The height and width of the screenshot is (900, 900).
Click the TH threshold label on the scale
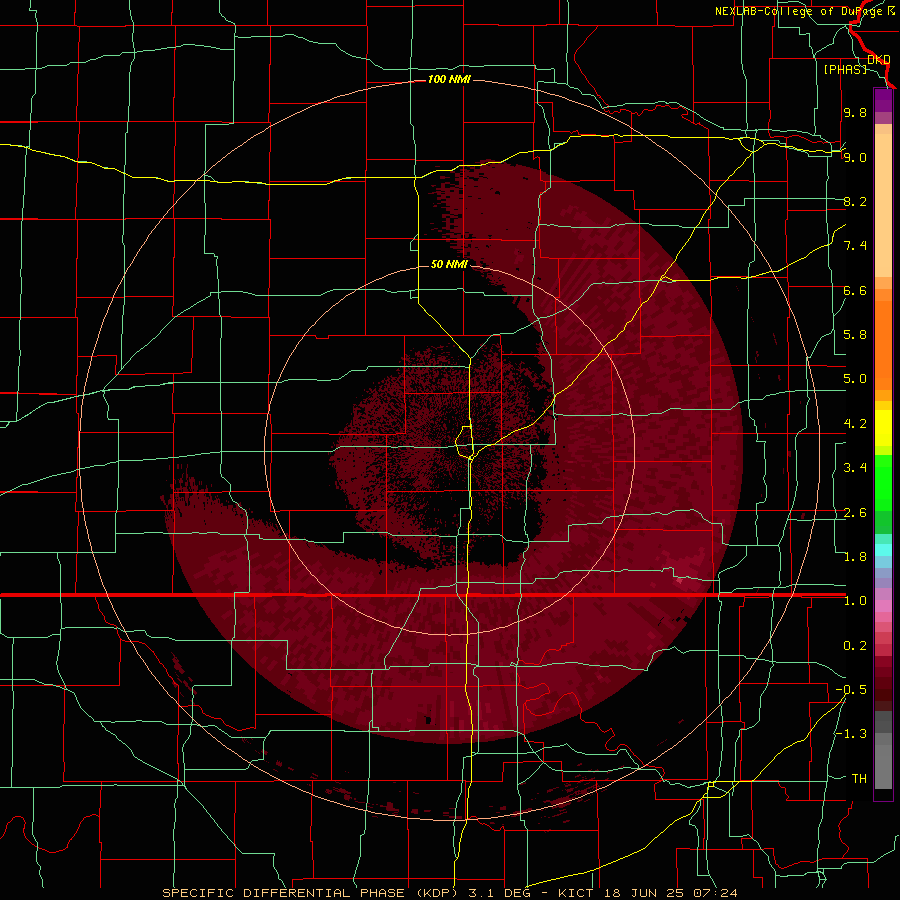(x=859, y=779)
